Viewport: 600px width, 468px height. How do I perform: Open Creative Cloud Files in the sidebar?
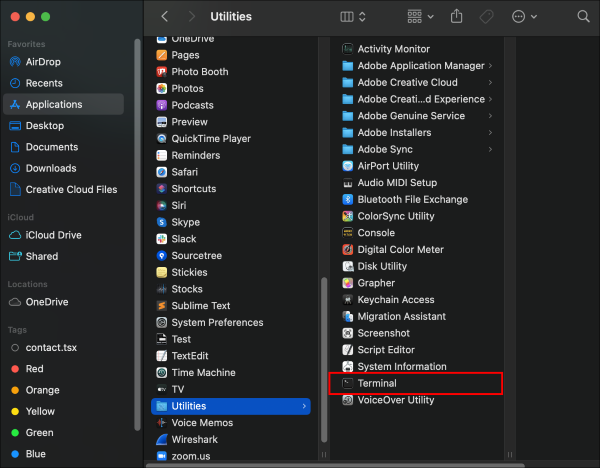63,189
